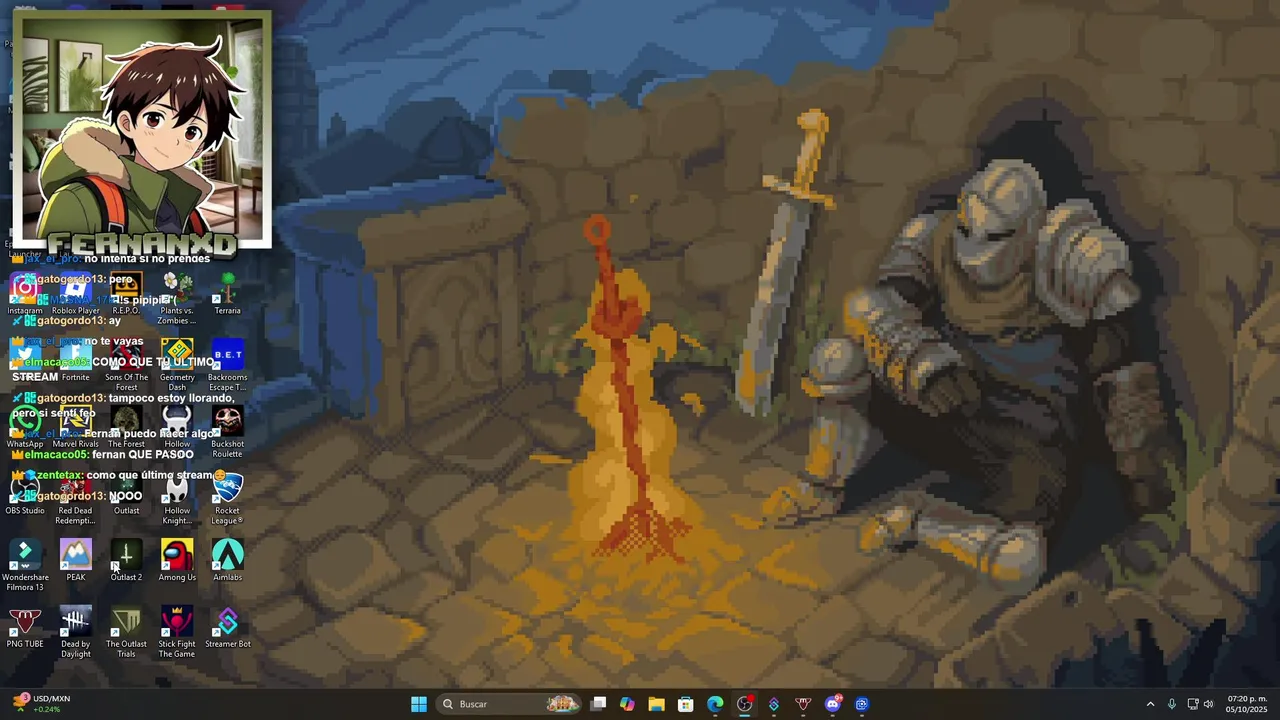Select the Red Dead Redemption icon
Viewport: 1280px width, 720px height.
click(76, 499)
